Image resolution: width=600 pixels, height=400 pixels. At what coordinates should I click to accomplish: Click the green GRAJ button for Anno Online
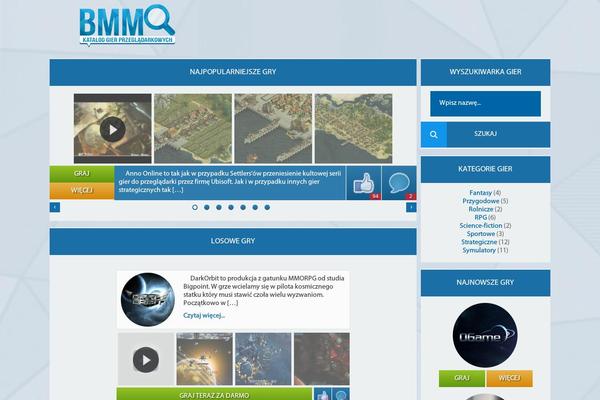82,174
